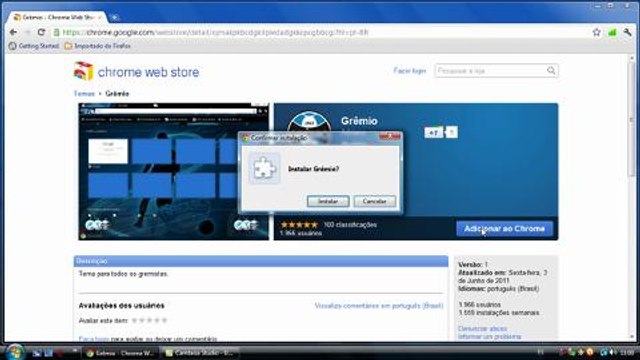The height and width of the screenshot is (360, 640).
Task: Open a new tab with plus button
Action: click(x=115, y=17)
